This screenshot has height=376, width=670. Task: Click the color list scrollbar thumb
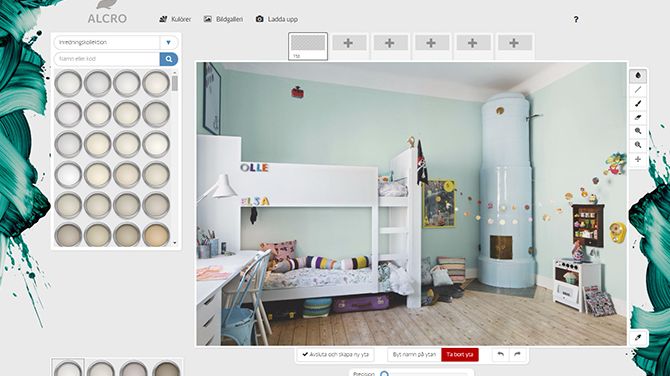tap(175, 84)
